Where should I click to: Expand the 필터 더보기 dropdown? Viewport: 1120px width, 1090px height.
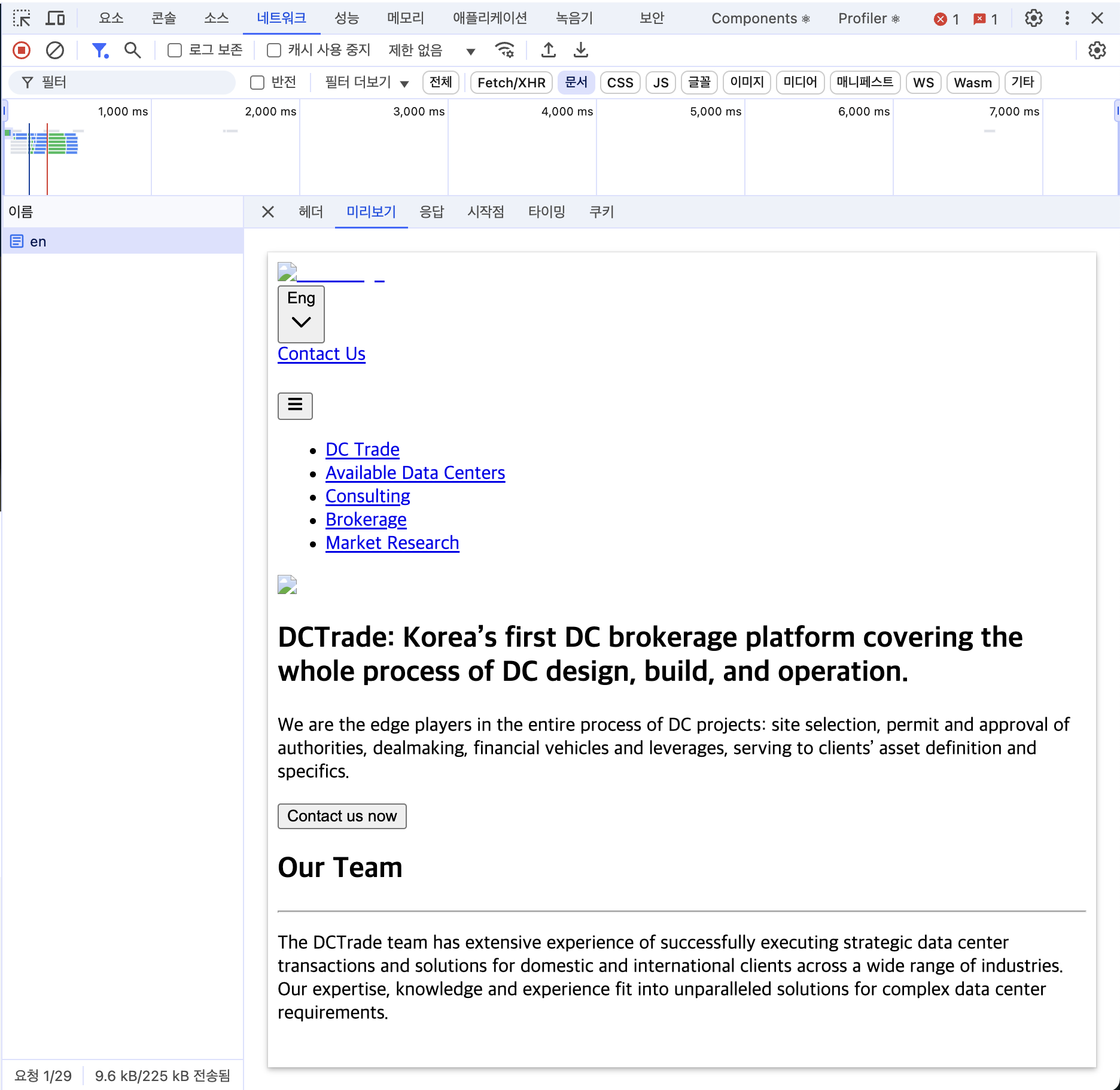coord(366,83)
